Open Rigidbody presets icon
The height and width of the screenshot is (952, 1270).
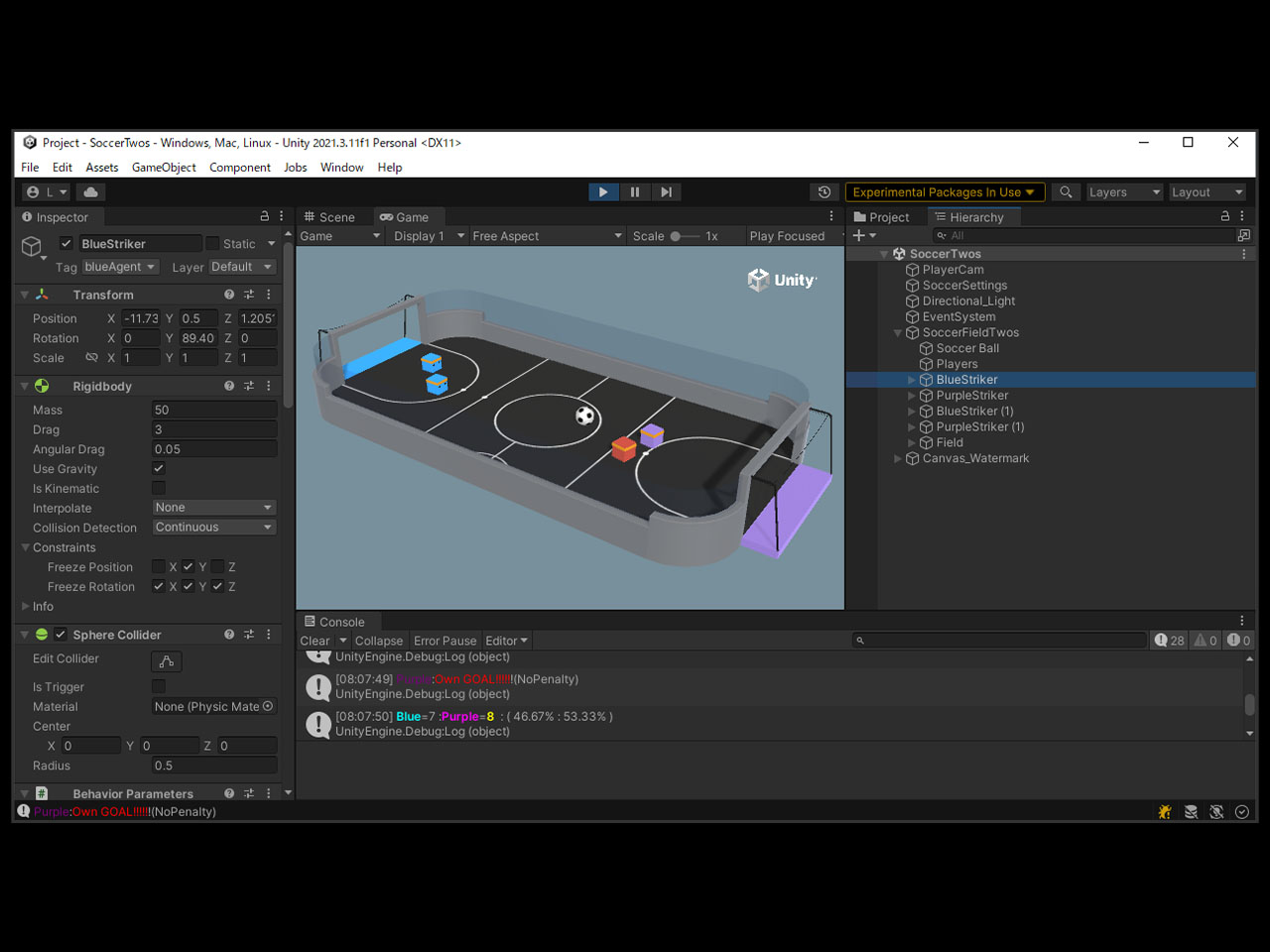point(249,386)
